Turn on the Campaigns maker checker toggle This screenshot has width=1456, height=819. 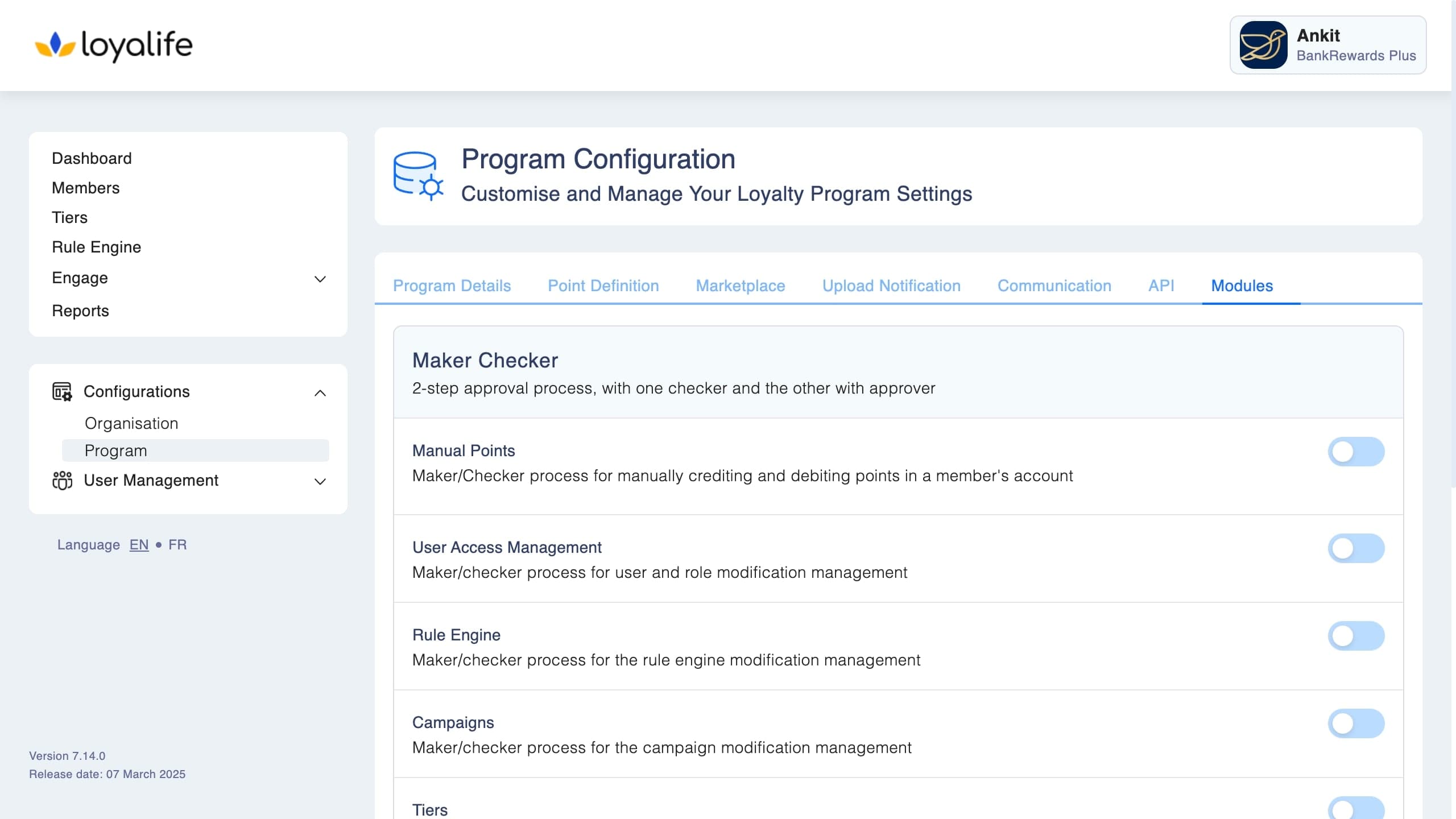[1356, 723]
